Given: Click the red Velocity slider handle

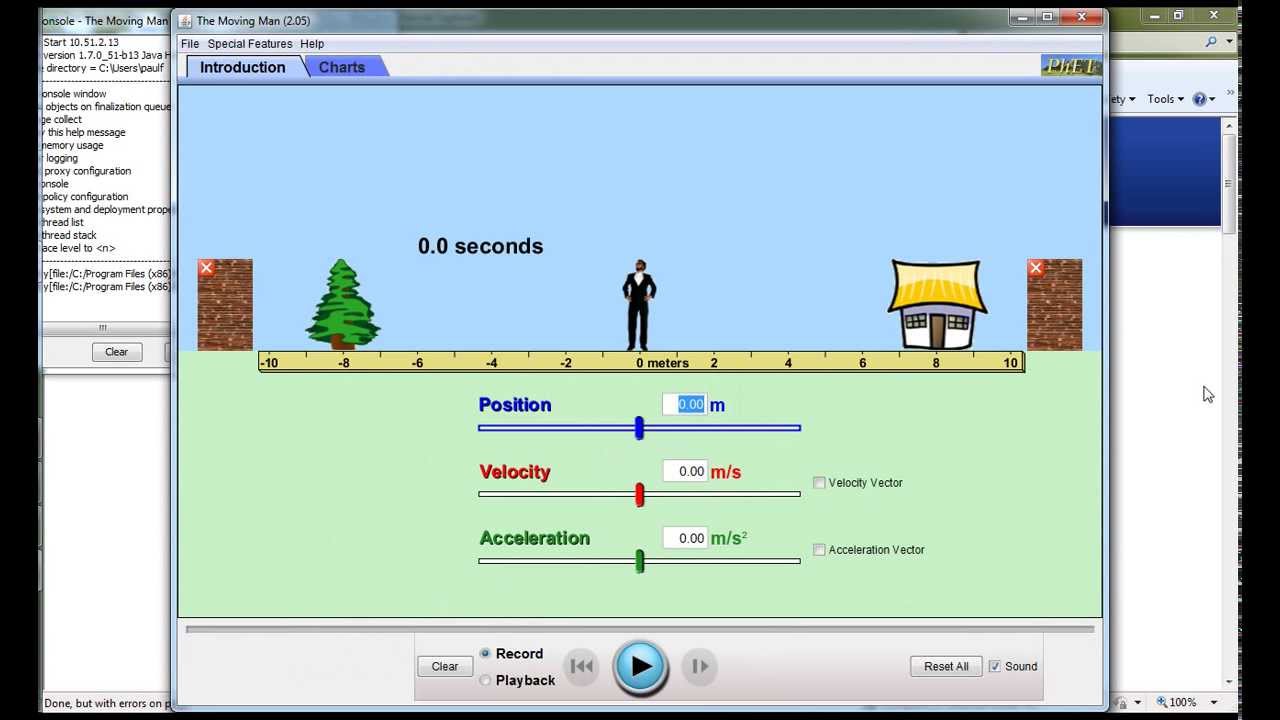Looking at the screenshot, I should click(x=640, y=494).
